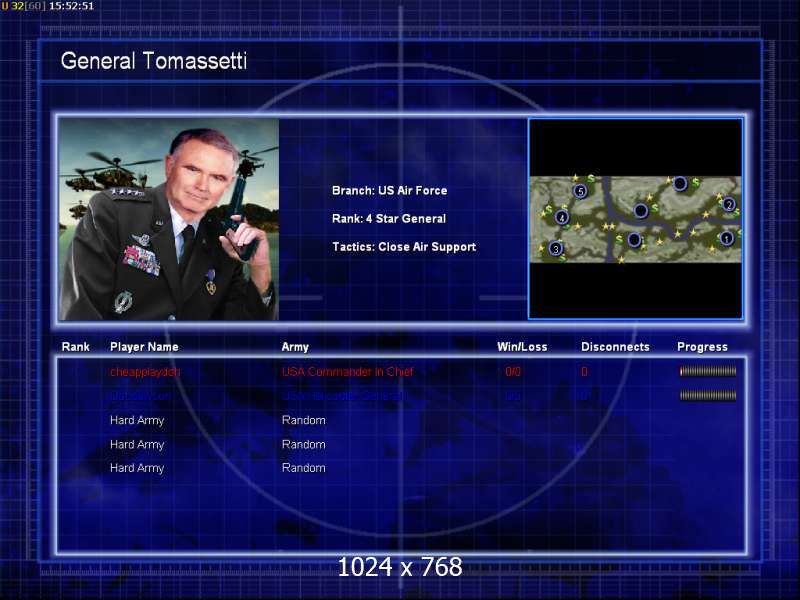Viewport: 800px width, 600px height.
Task: Click the Player Name column header
Action: [x=144, y=347]
